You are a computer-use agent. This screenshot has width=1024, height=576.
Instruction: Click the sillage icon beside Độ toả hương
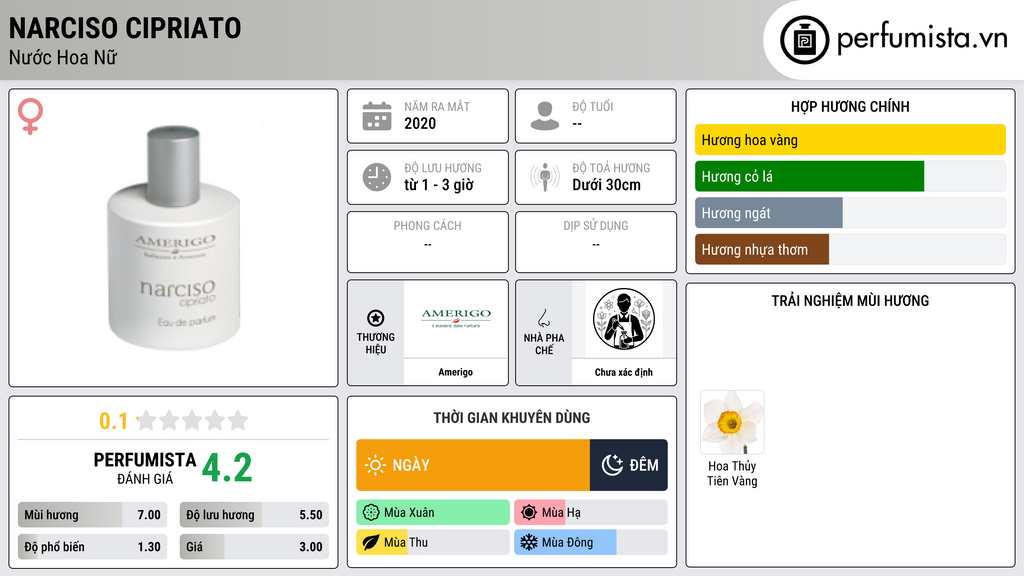pyautogui.click(x=545, y=177)
